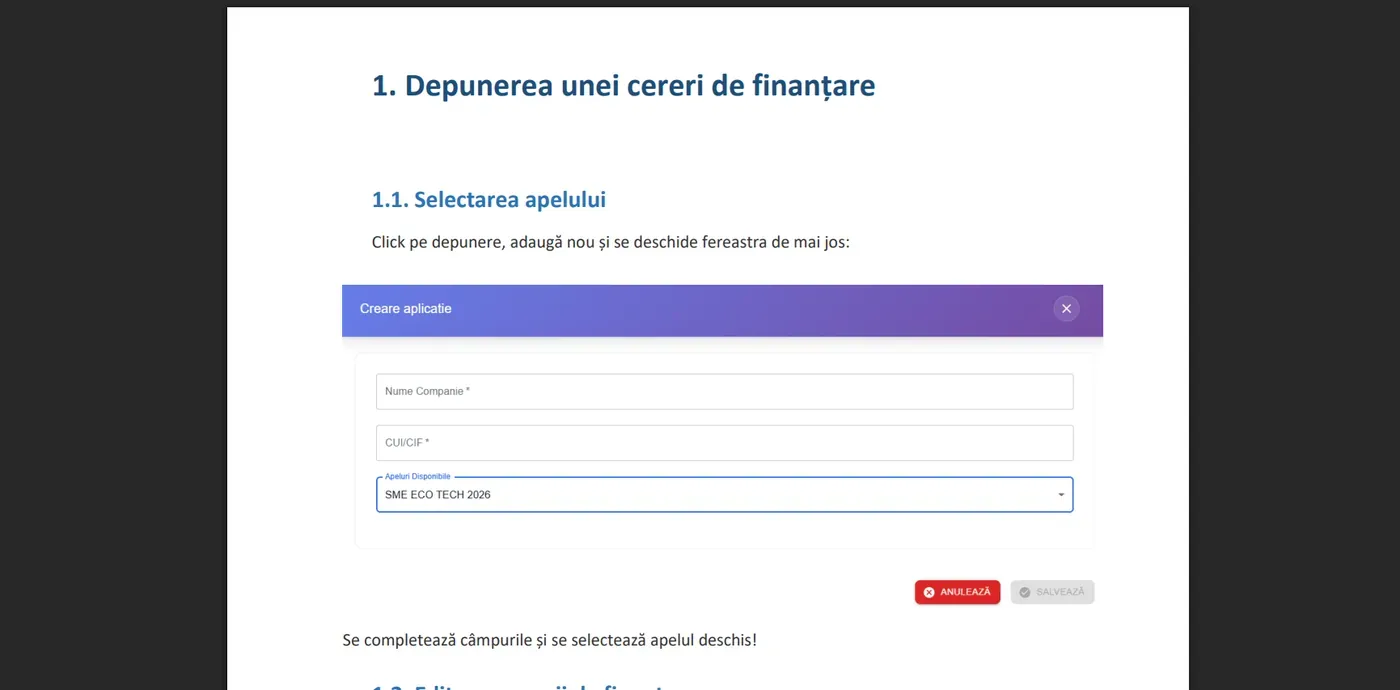Screen dimensions: 1400x690
Task: Click the sentence "Se completează câmpurile și se selectează apelul deschis!"
Action: pos(549,640)
